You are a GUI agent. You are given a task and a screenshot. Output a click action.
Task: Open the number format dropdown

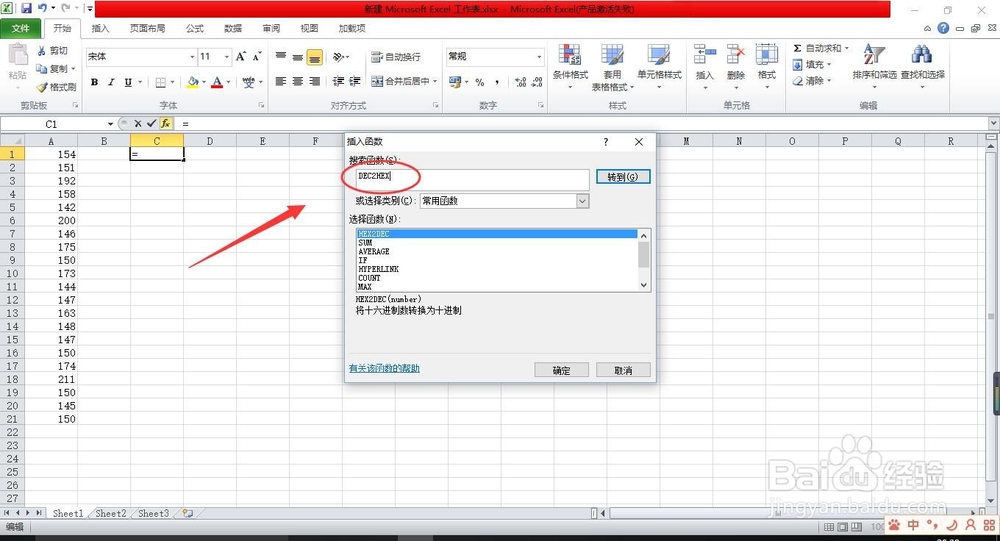(x=539, y=57)
